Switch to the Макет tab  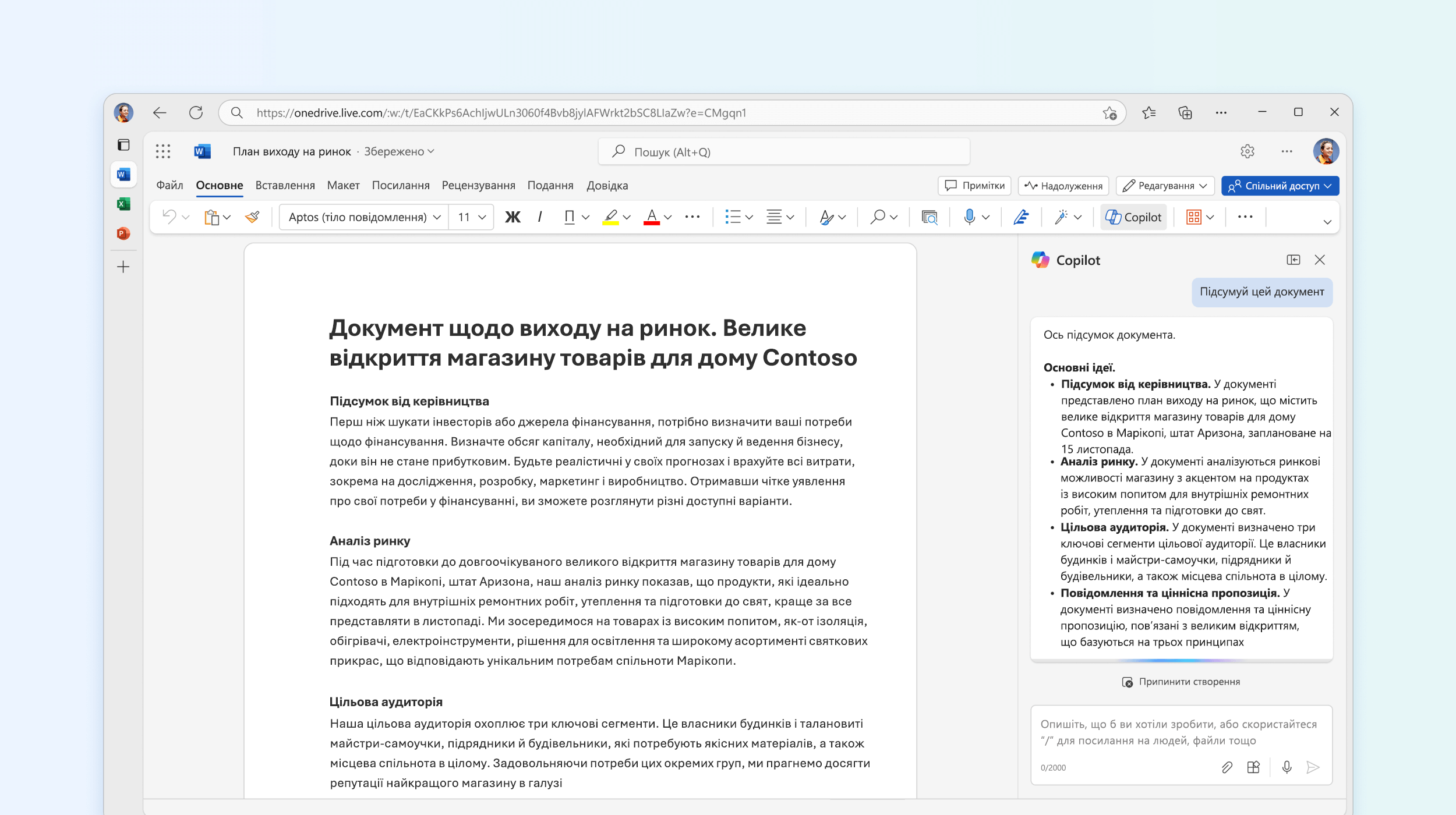pos(343,185)
